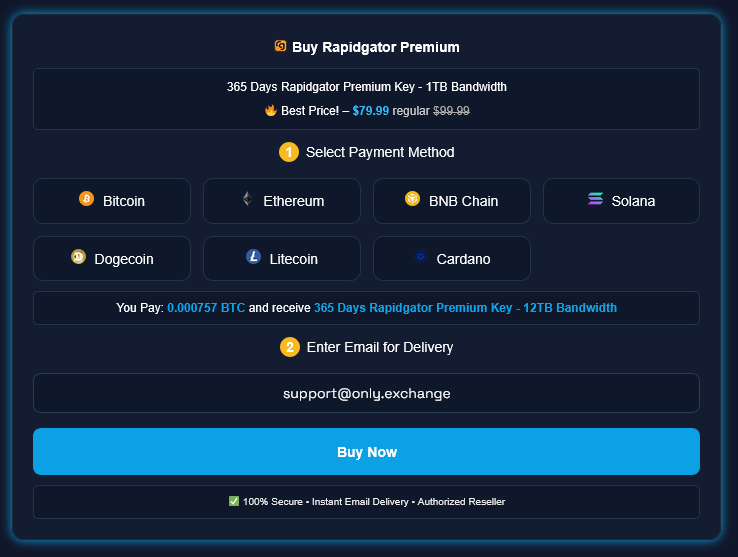
Task: Click the Solana striped logo icon
Action: tap(595, 199)
